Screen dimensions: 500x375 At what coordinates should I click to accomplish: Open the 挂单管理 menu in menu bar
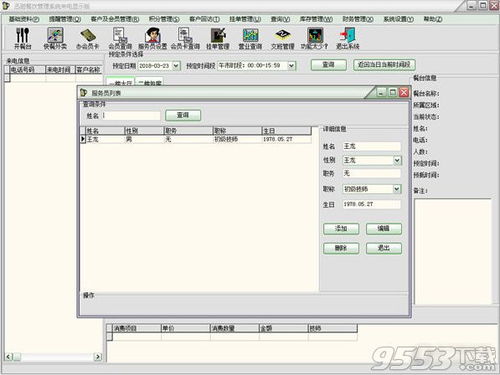click(x=245, y=19)
